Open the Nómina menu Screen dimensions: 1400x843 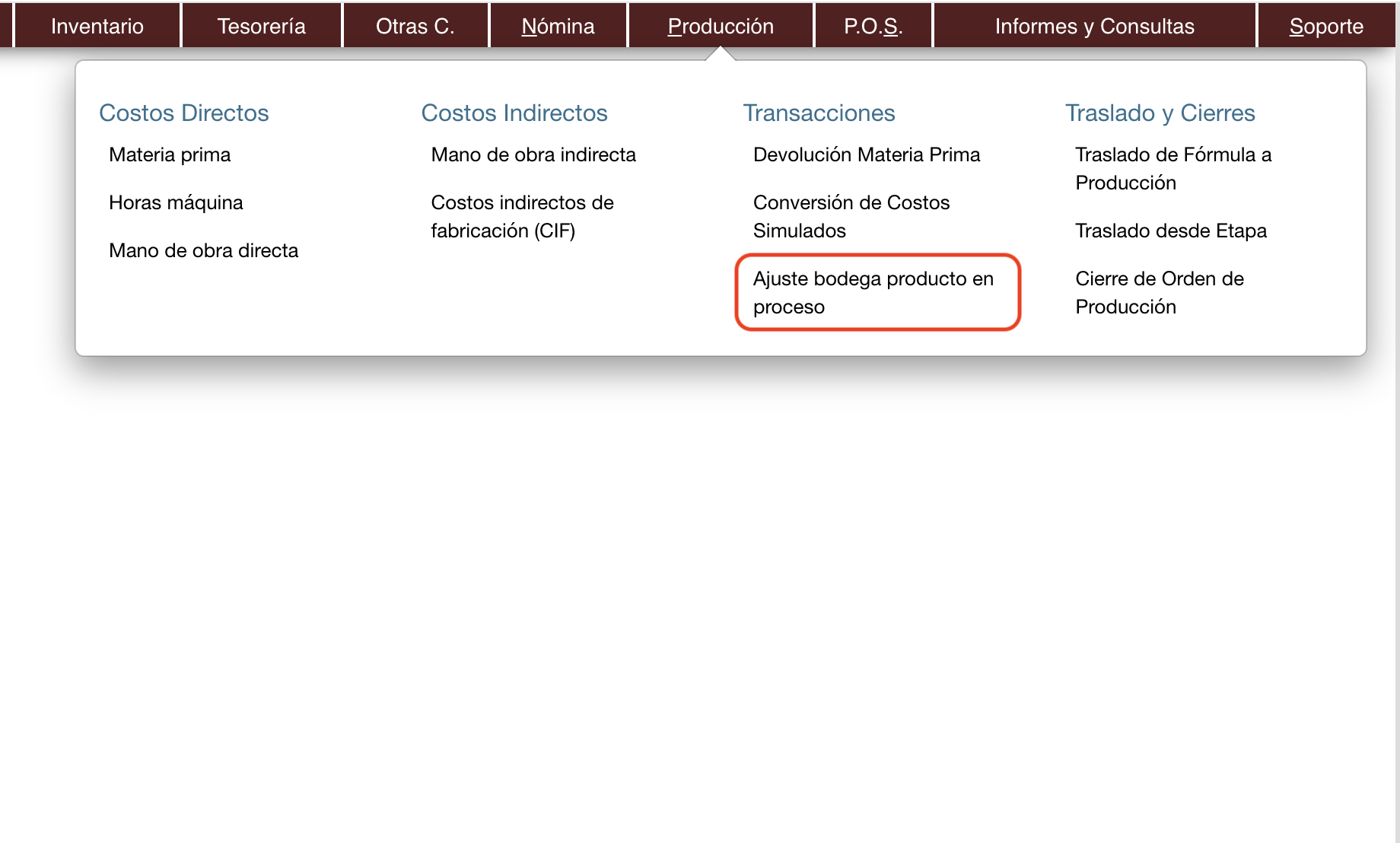click(x=558, y=26)
